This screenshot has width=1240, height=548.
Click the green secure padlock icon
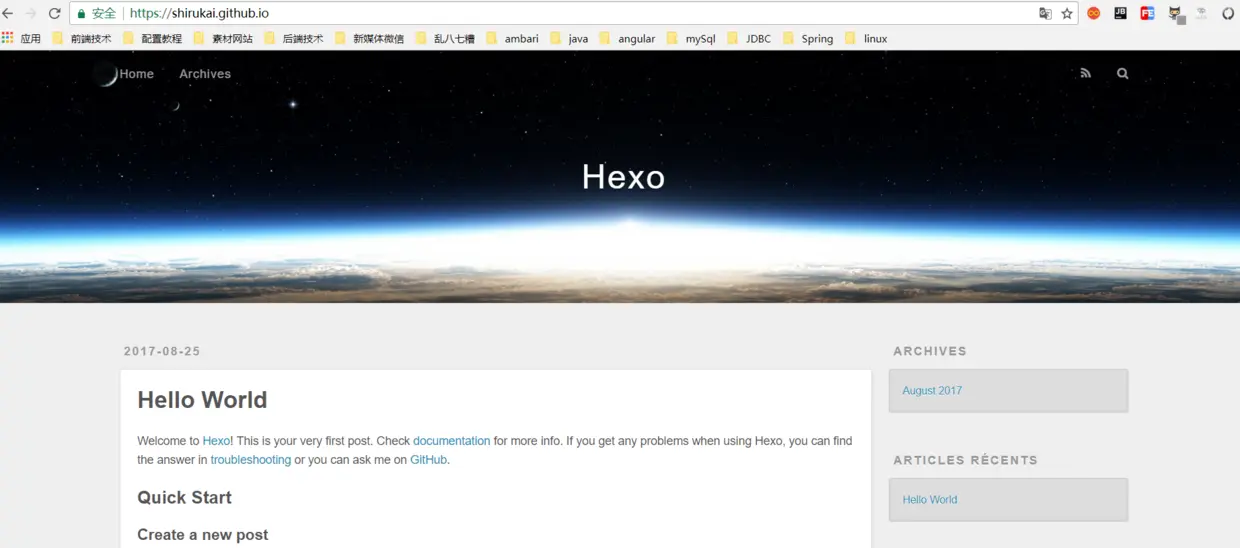[82, 14]
